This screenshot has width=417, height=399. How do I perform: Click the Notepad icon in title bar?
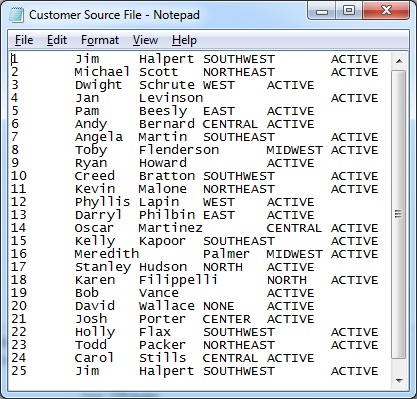(16, 15)
